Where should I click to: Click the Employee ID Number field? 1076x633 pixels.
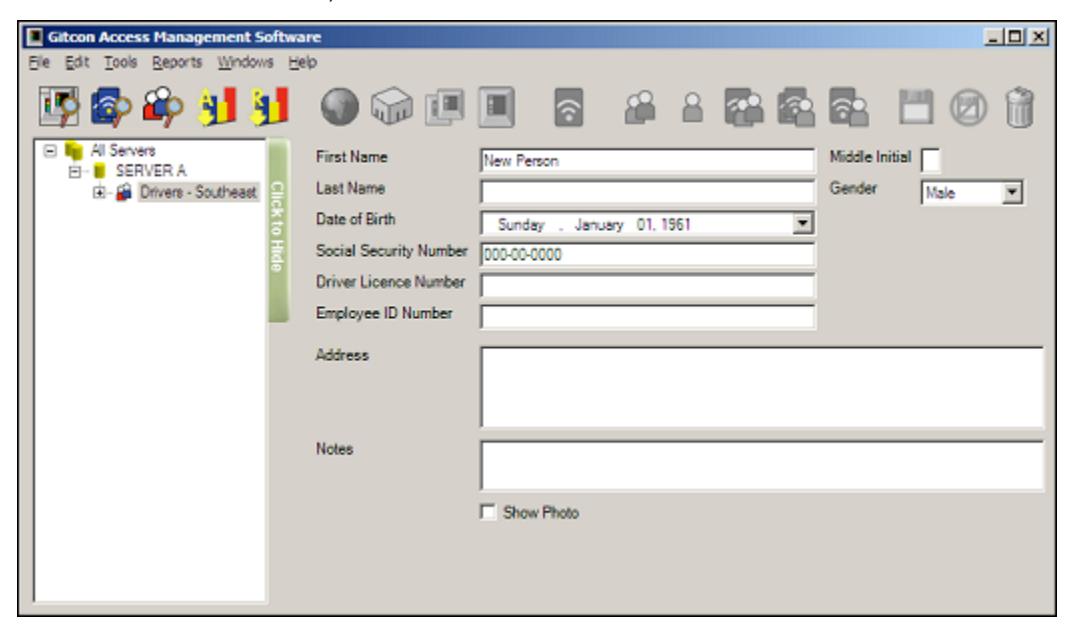click(647, 316)
